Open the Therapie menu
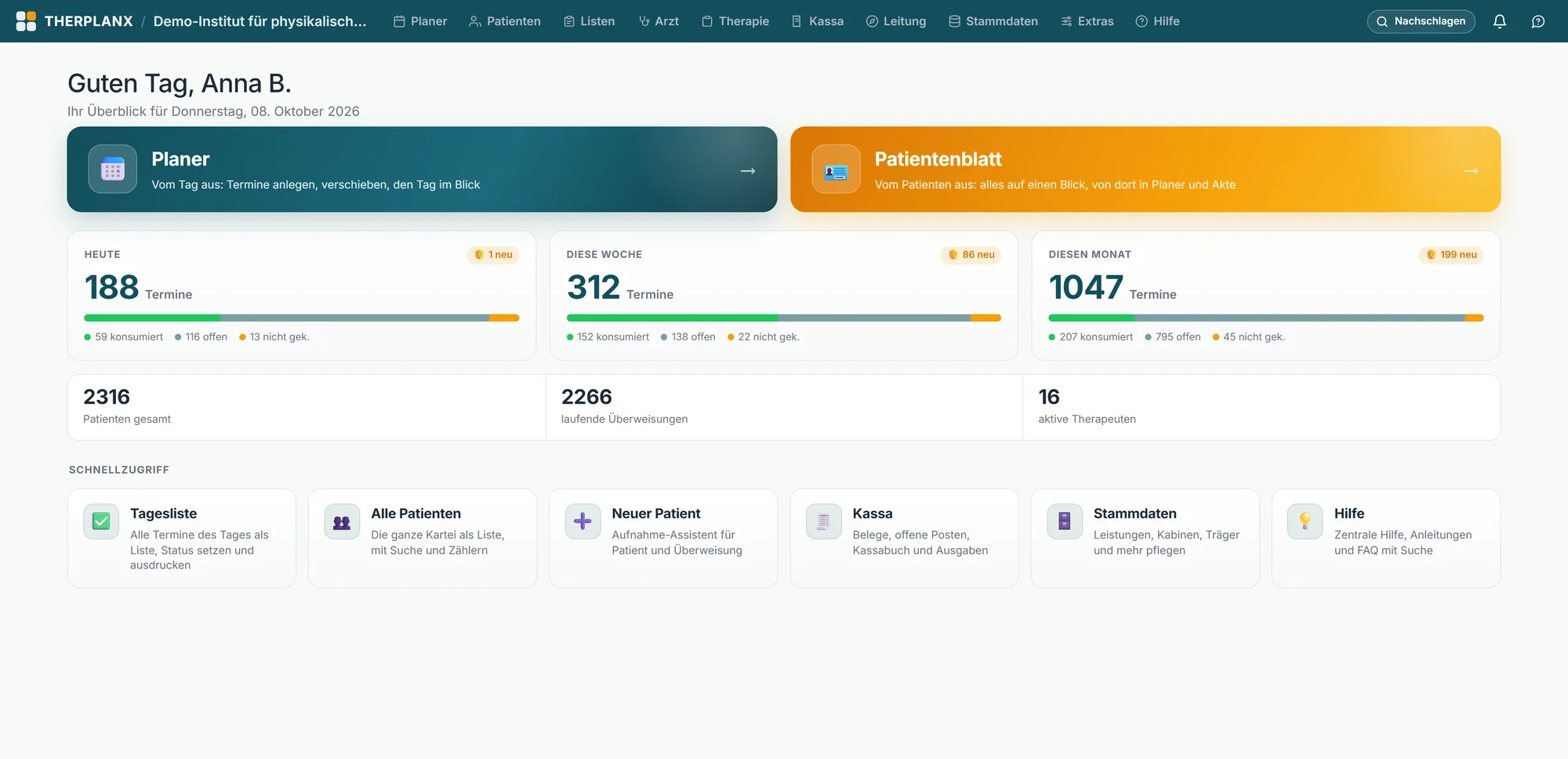Viewport: 1568px width, 759px height. pos(735,21)
